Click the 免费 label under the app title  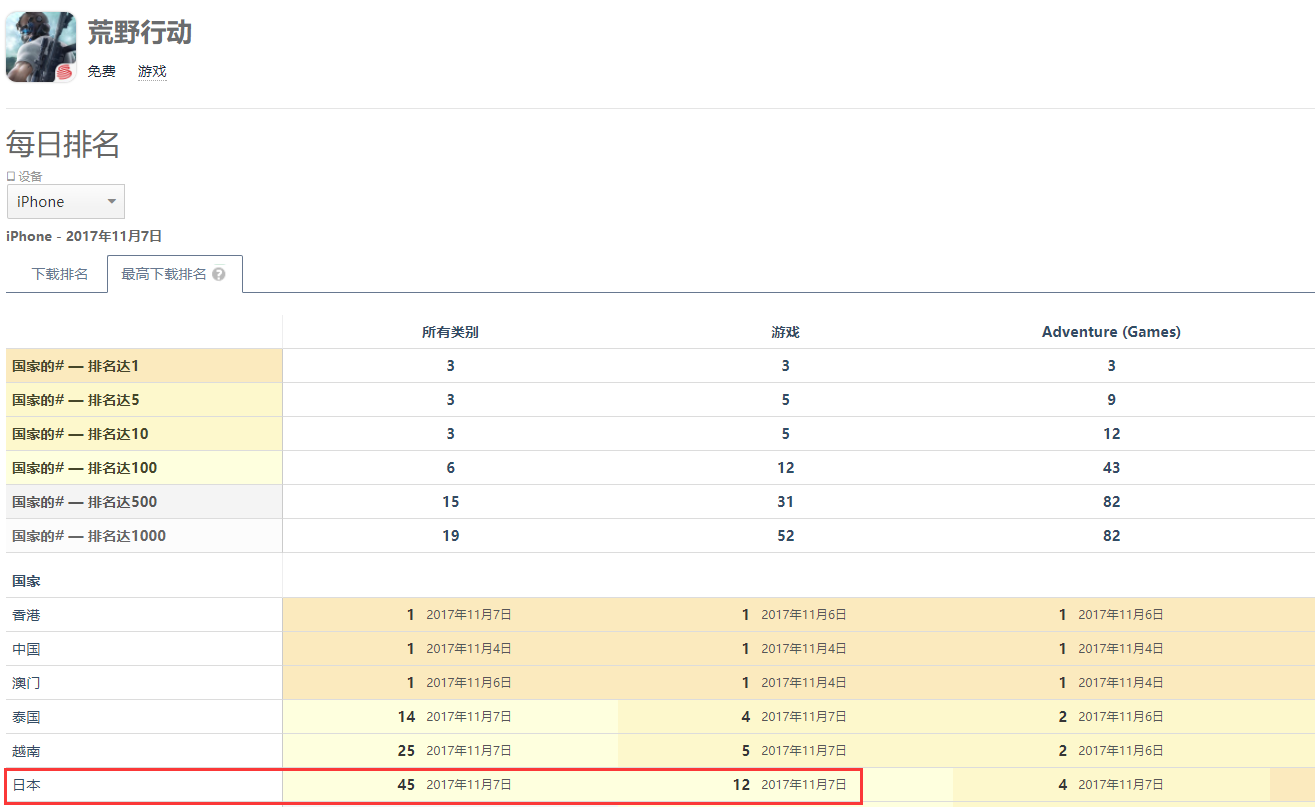coord(101,72)
